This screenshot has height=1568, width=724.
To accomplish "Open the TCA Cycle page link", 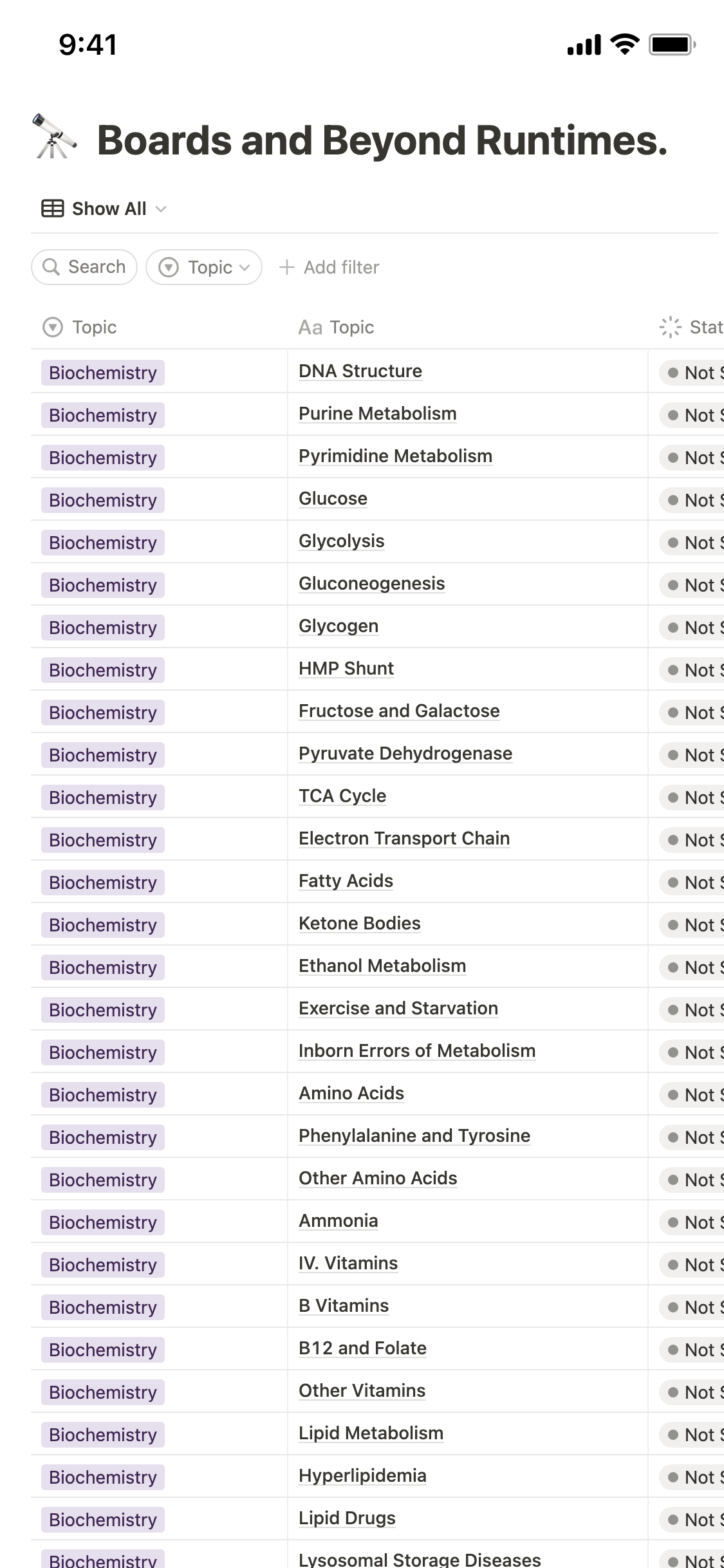I will pyautogui.click(x=342, y=796).
